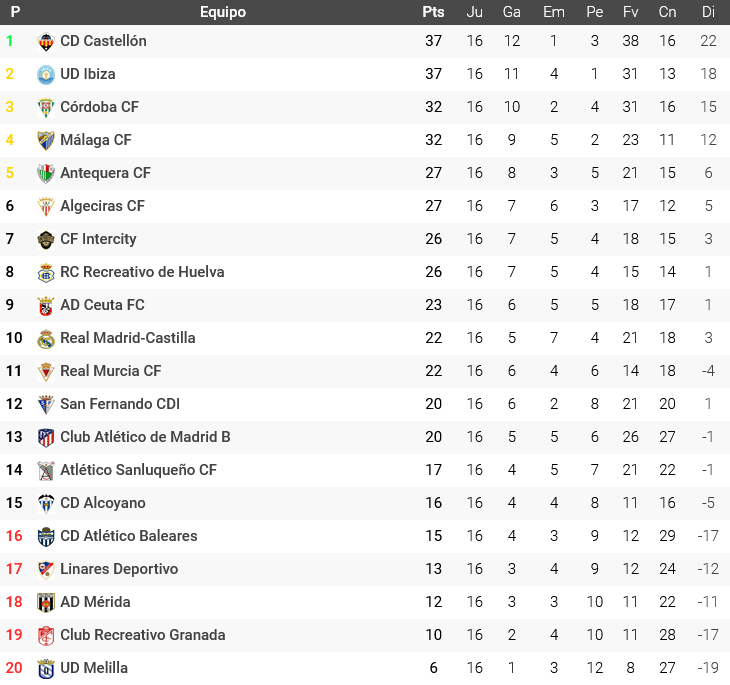This screenshot has width=730, height=685.
Task: Click the AD Ceuta FC crest
Action: [45, 305]
